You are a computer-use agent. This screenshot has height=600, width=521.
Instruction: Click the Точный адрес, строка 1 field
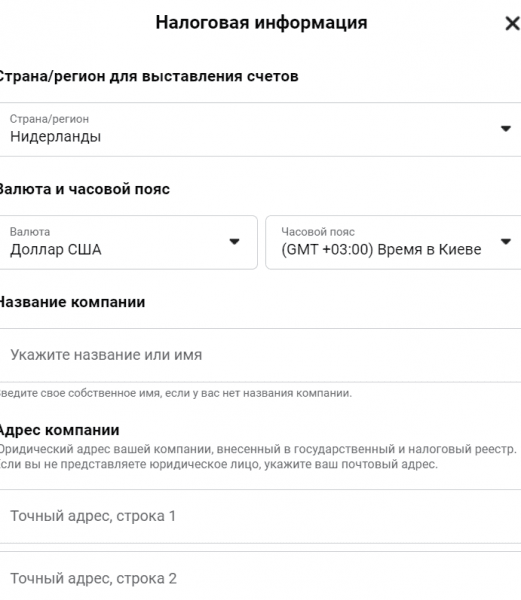coord(260,516)
